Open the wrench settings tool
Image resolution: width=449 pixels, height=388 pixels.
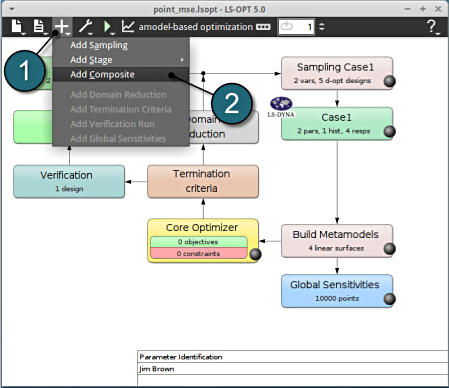(86, 27)
